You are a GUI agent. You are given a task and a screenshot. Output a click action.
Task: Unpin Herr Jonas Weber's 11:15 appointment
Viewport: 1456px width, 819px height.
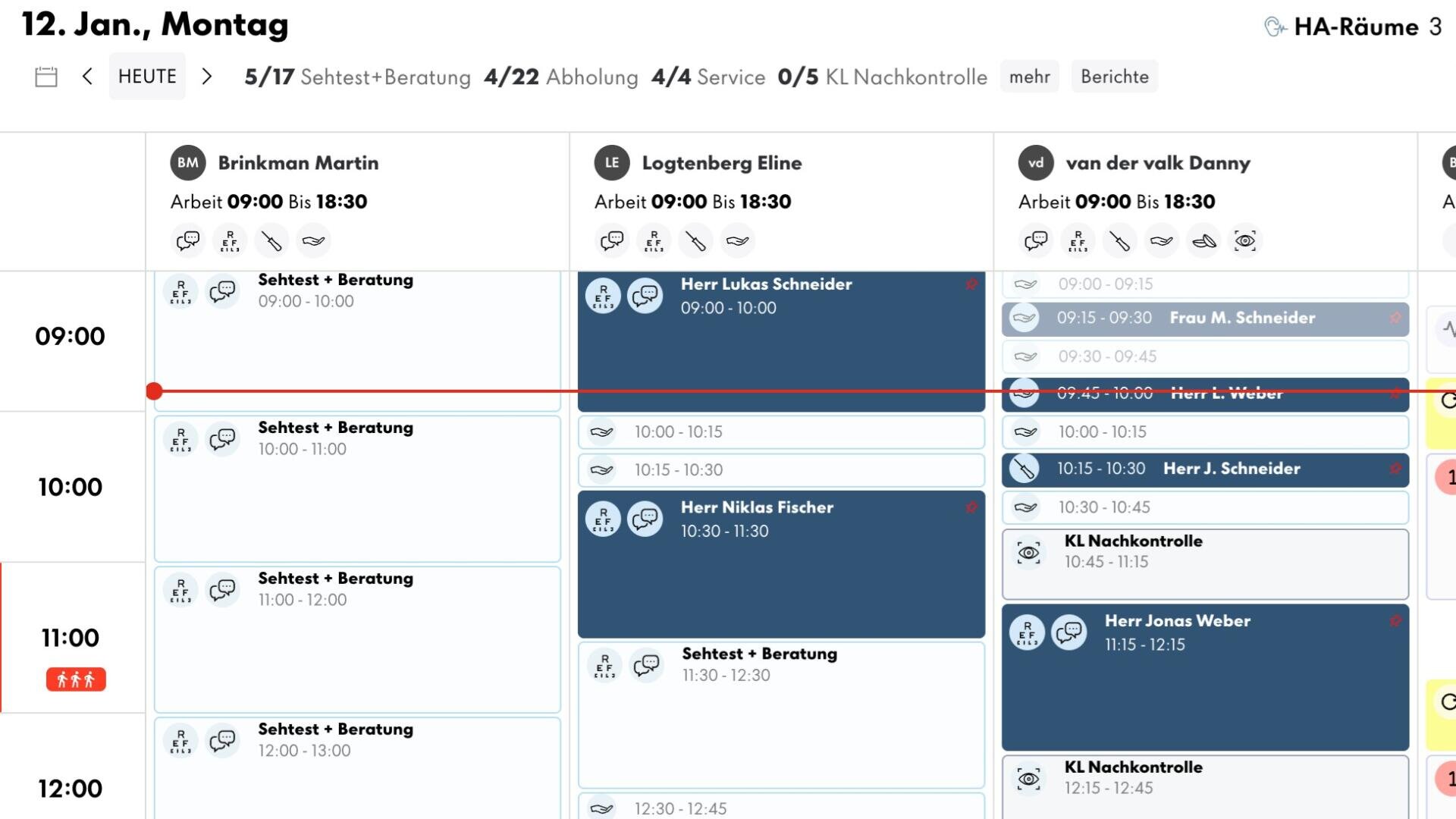tap(1396, 620)
